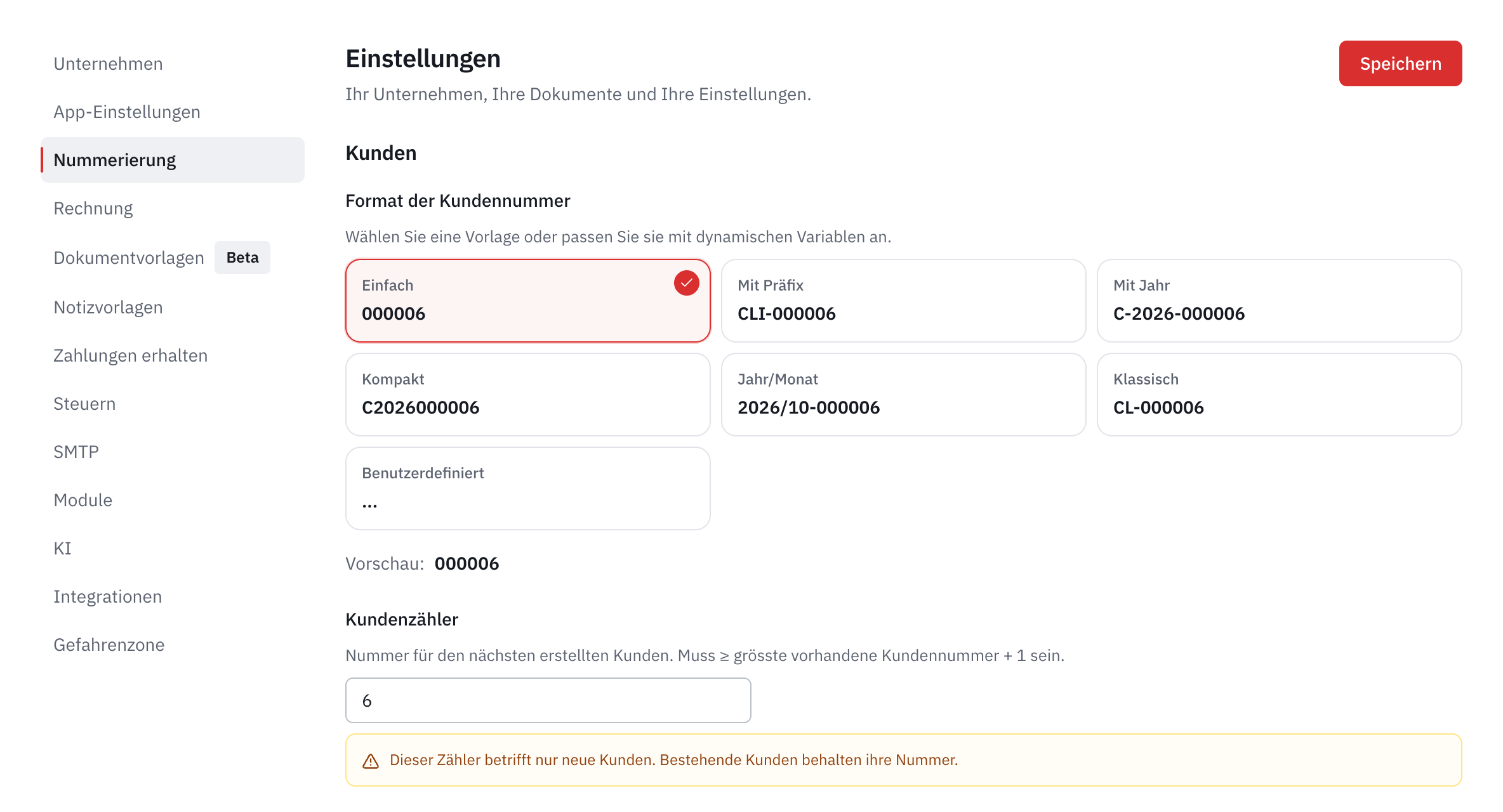The width and height of the screenshot is (1503, 812).
Task: Open SMTP settings
Action: point(172,452)
